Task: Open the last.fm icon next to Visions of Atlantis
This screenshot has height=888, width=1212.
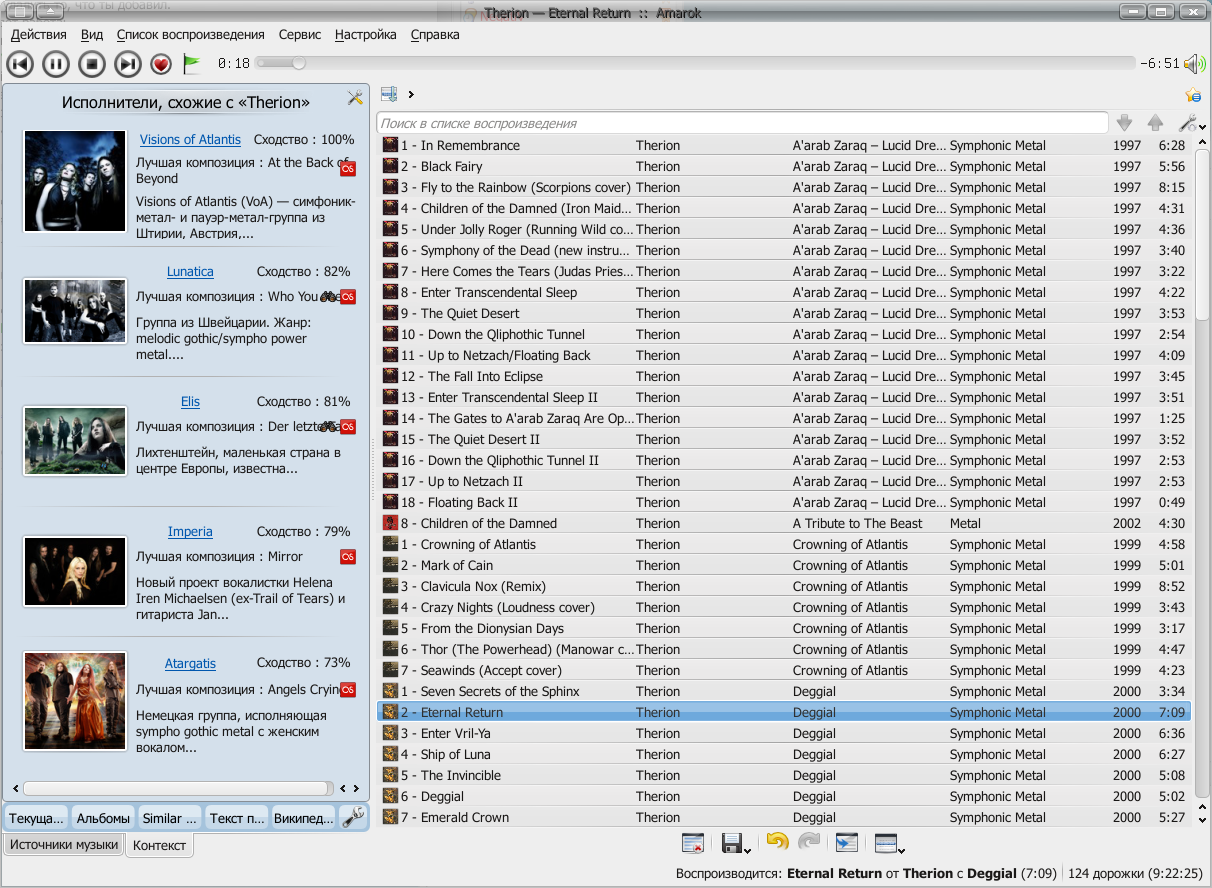Action: tap(348, 167)
